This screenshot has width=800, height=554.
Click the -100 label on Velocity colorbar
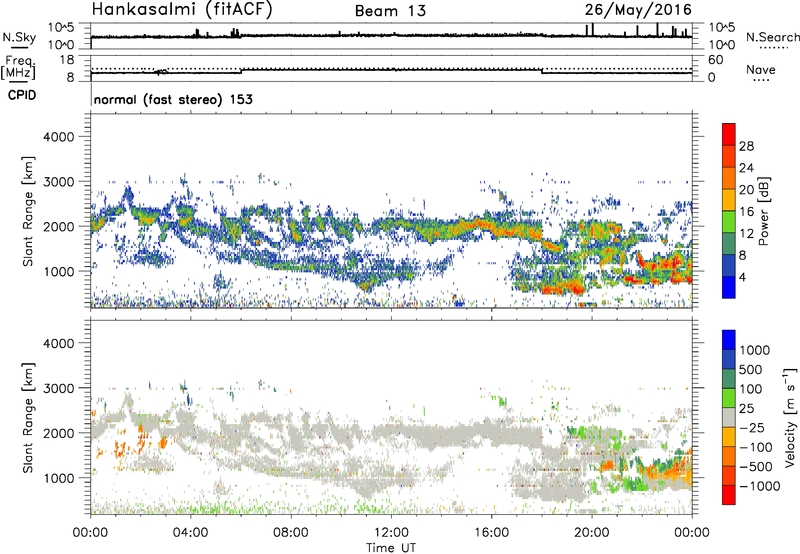point(756,447)
